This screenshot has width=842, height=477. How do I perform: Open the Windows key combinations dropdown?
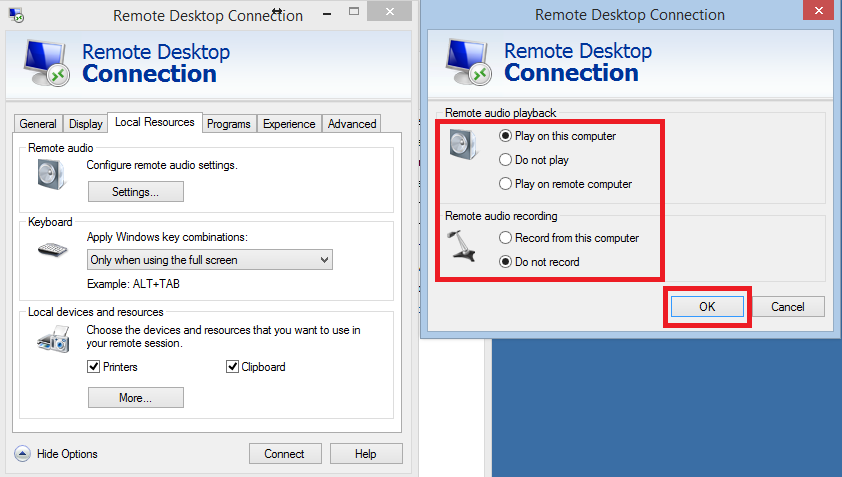[210, 259]
